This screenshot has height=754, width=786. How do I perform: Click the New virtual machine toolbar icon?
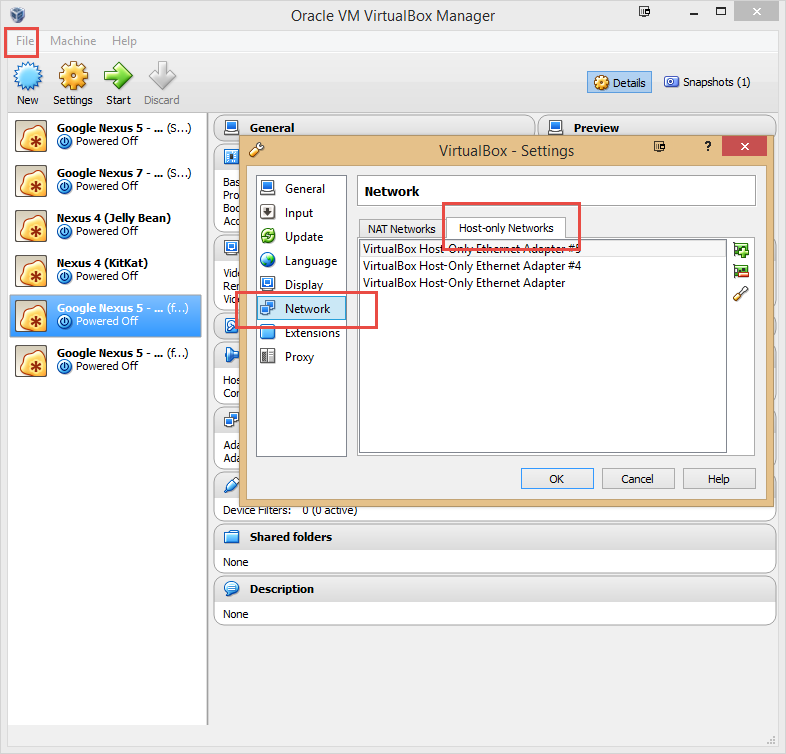[28, 76]
